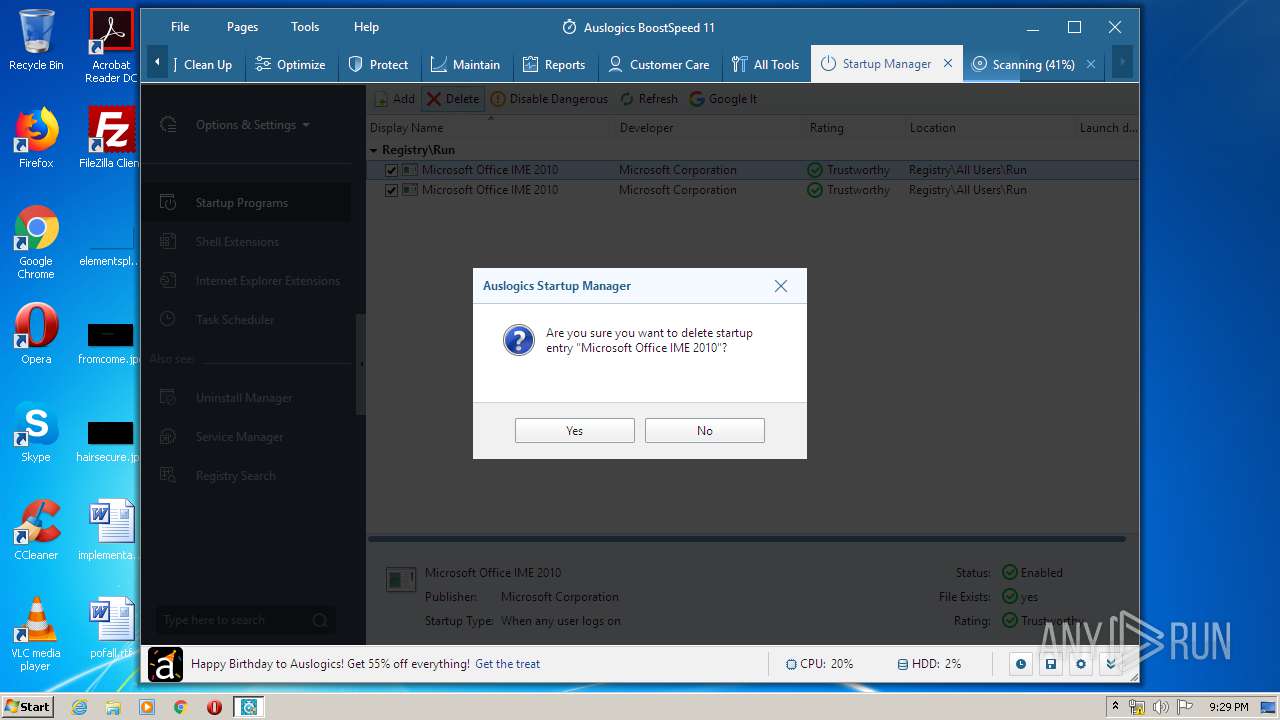
Task: Collapse the sidebar with splitter arrow
Action: (x=361, y=364)
